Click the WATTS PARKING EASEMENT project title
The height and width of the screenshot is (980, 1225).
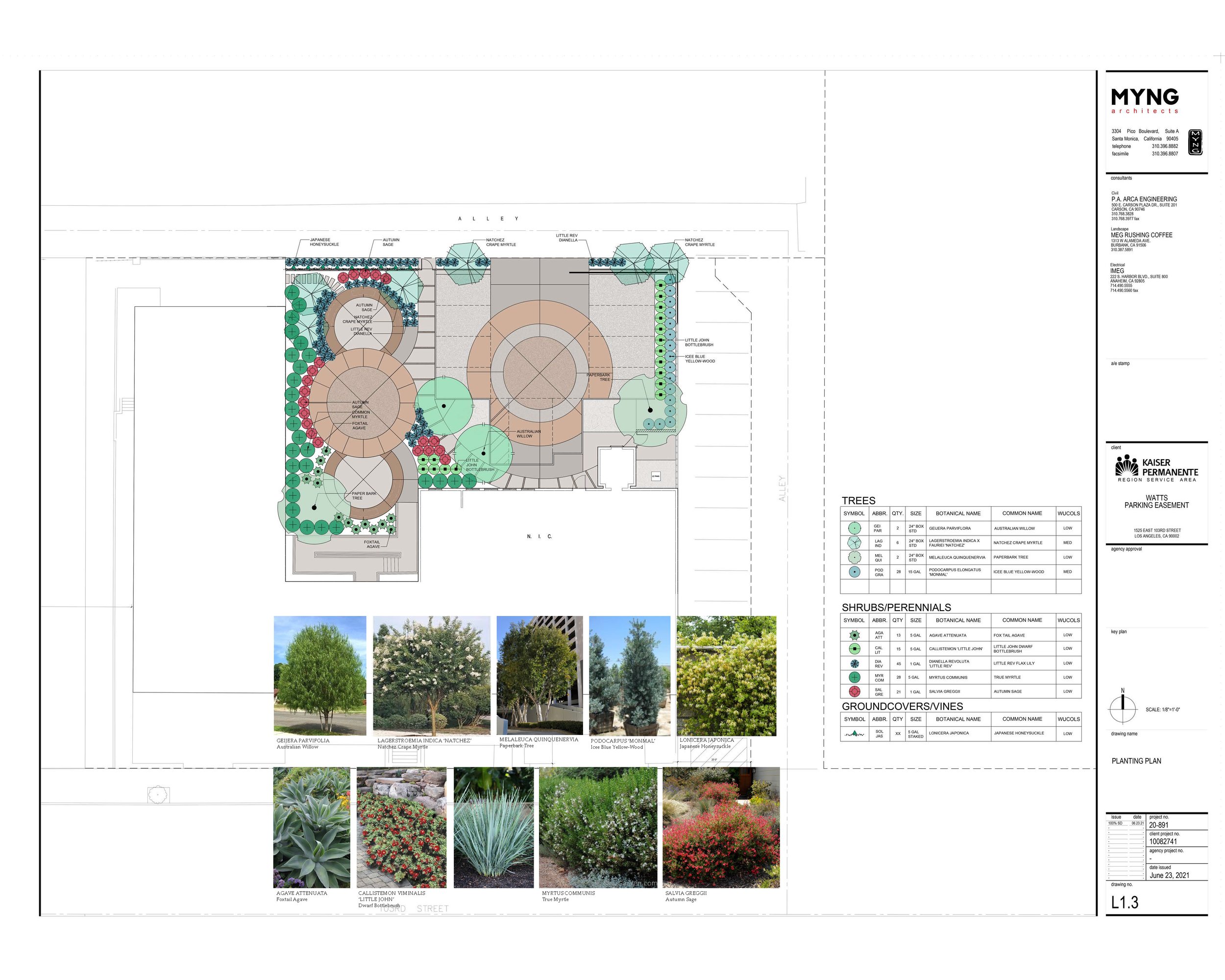pyautogui.click(x=1156, y=502)
